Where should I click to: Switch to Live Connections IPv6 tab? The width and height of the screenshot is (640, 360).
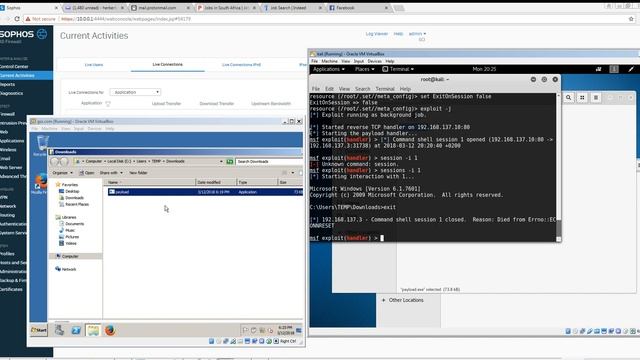[241, 64]
